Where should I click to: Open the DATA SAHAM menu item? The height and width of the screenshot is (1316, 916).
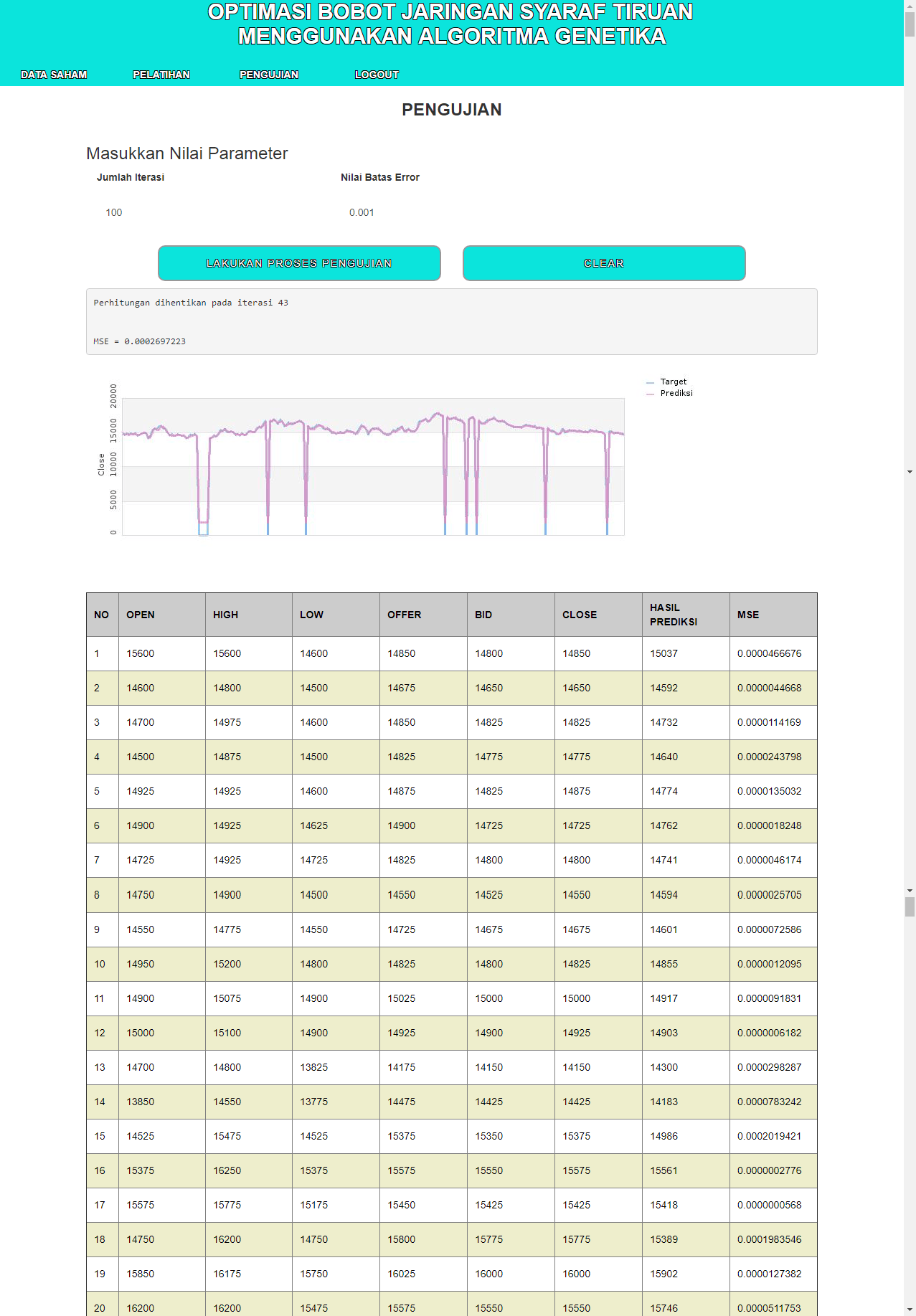[x=54, y=75]
